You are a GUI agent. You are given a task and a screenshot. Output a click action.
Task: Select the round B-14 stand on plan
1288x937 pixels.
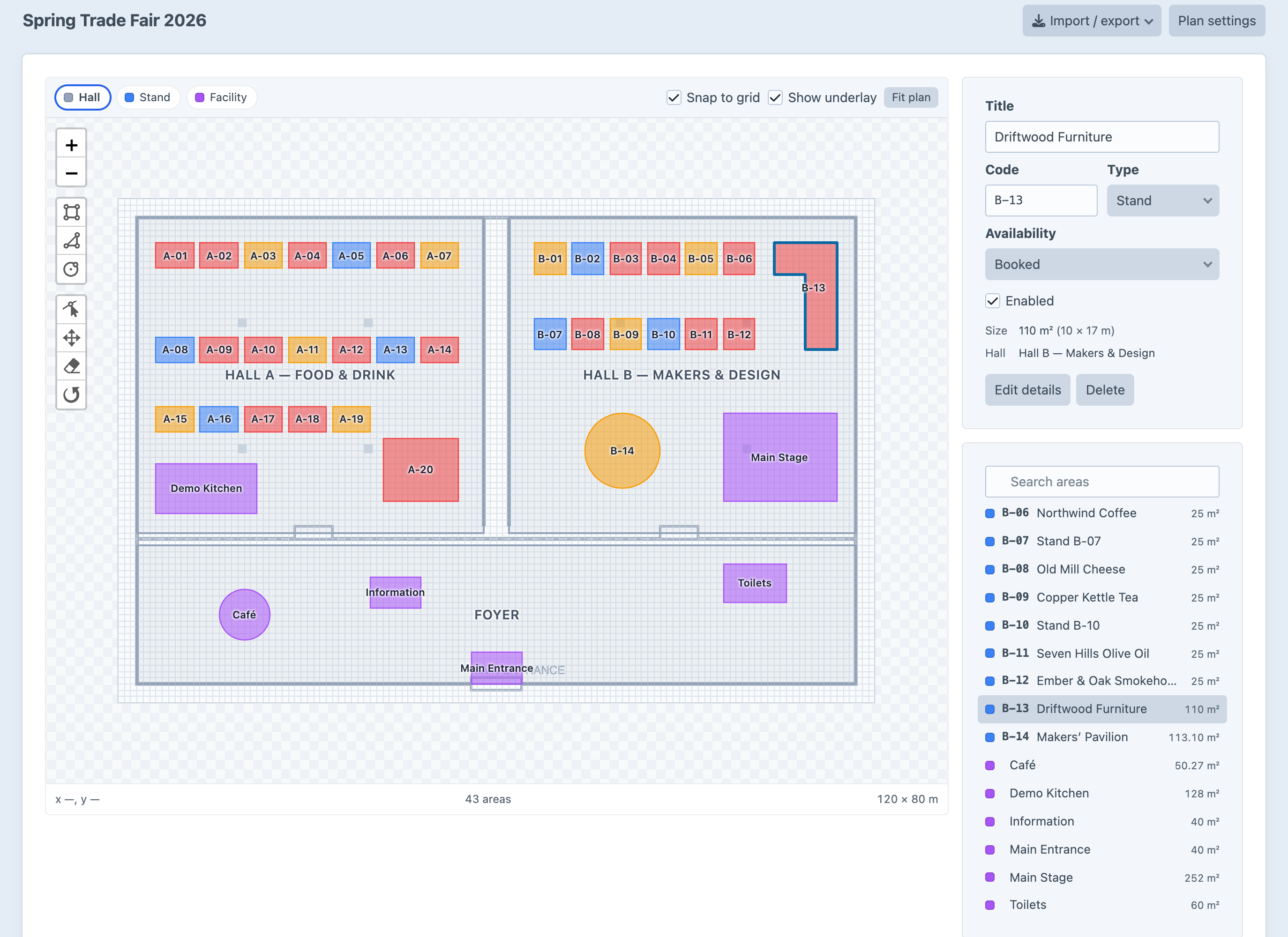[x=622, y=451]
